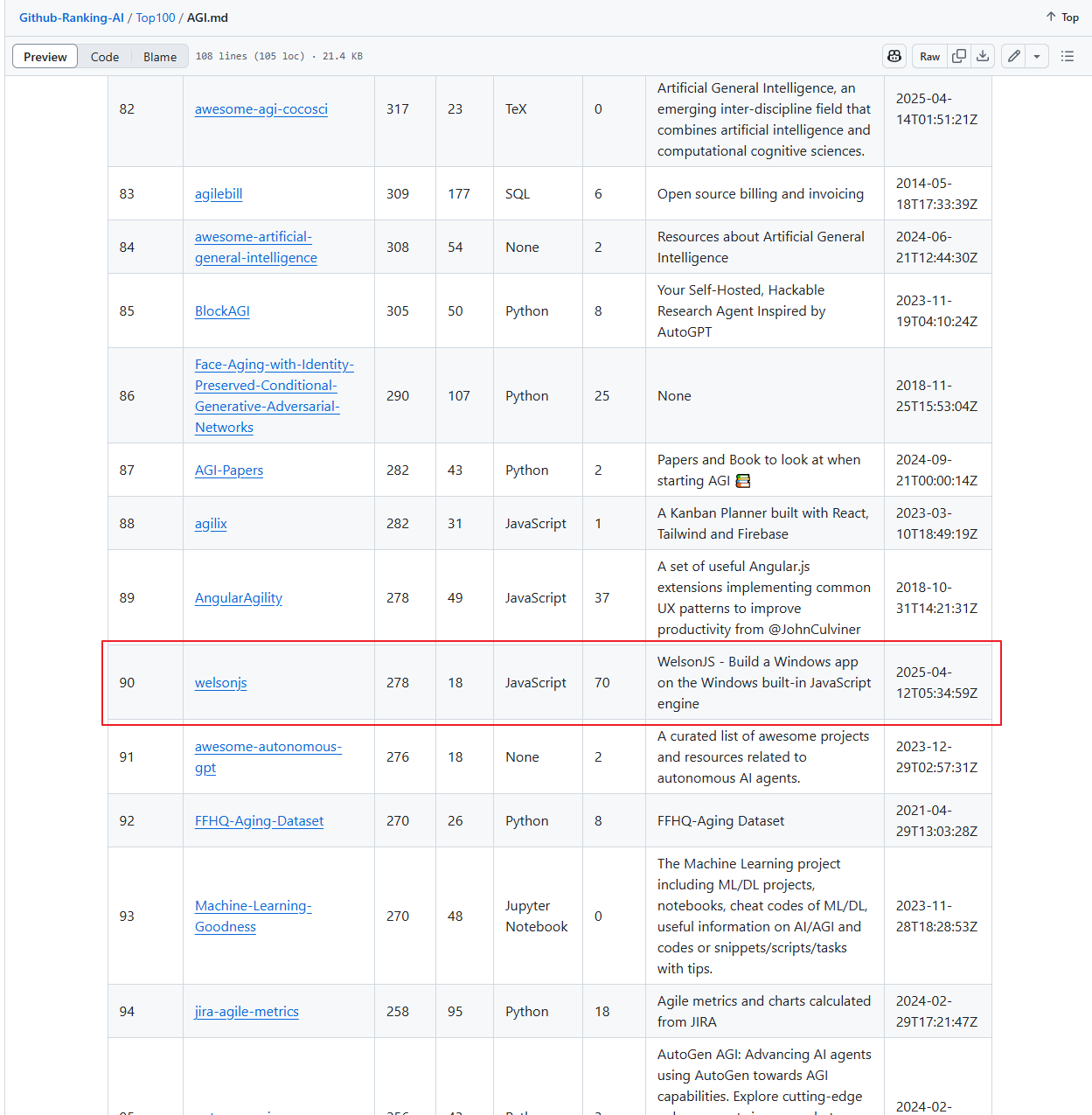Select the Preview tab
This screenshot has width=1092, height=1115.
(45, 57)
